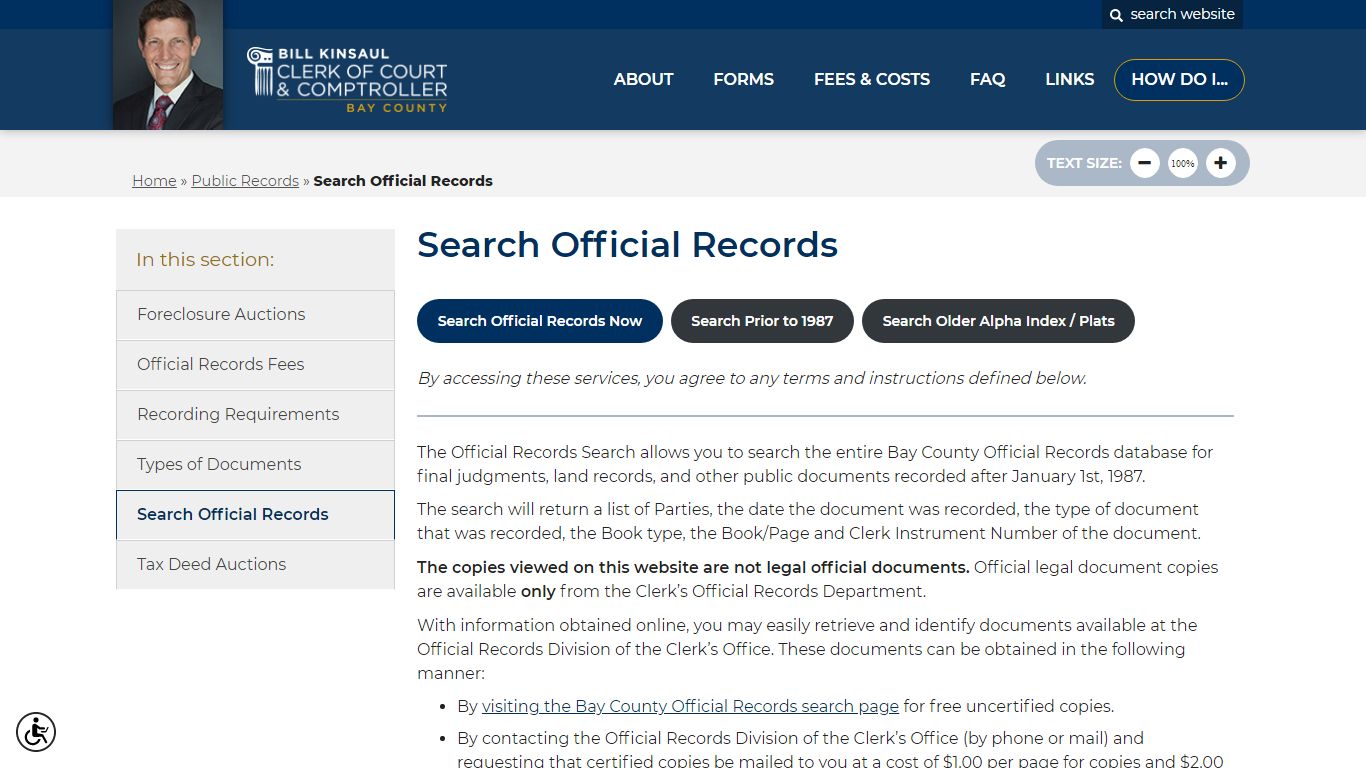1366x768 pixels.
Task: Click the Clerk of Court logo
Action: tap(347, 79)
